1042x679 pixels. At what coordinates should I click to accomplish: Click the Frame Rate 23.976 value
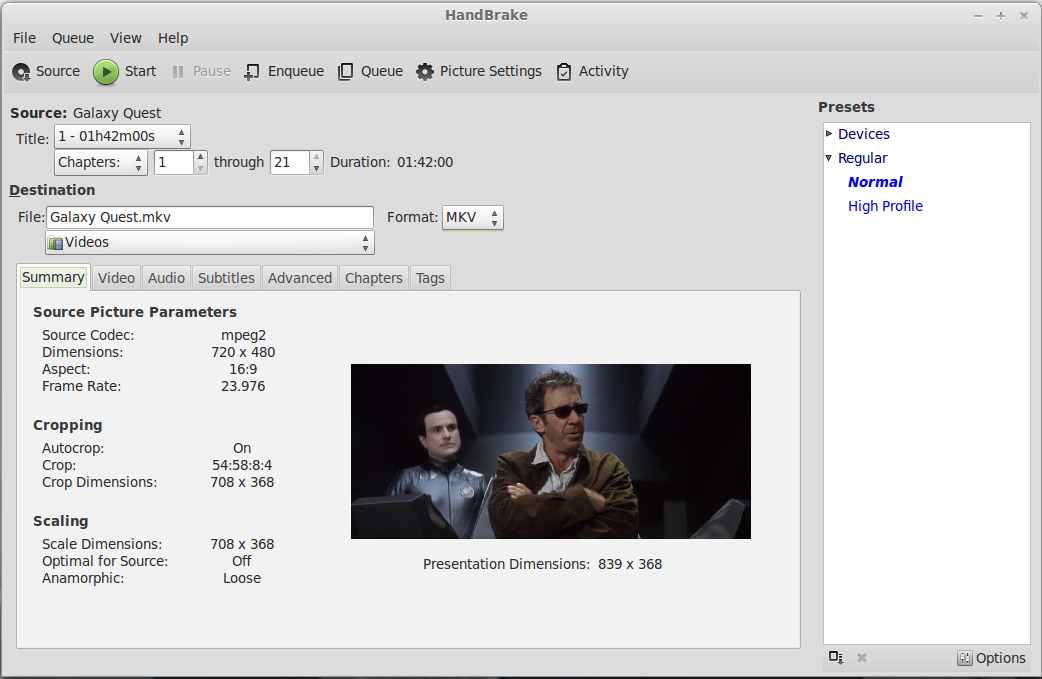coord(243,386)
